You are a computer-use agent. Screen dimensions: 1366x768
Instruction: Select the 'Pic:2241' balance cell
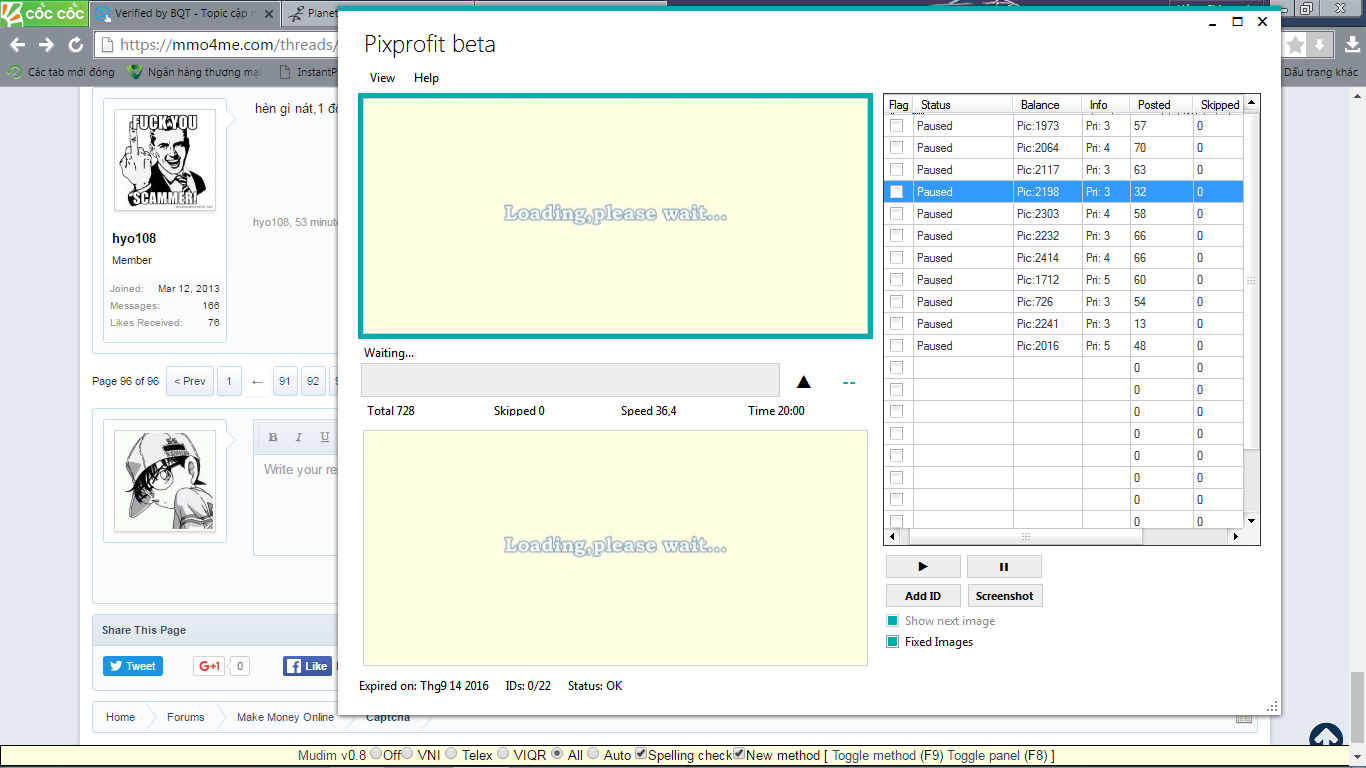click(x=1047, y=324)
